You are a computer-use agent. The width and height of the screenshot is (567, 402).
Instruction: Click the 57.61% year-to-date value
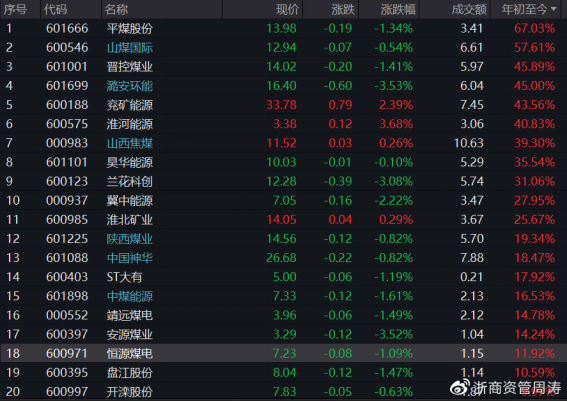point(534,48)
